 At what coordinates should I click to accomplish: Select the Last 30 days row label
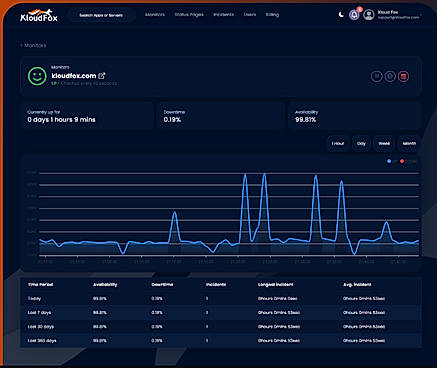tap(41, 327)
